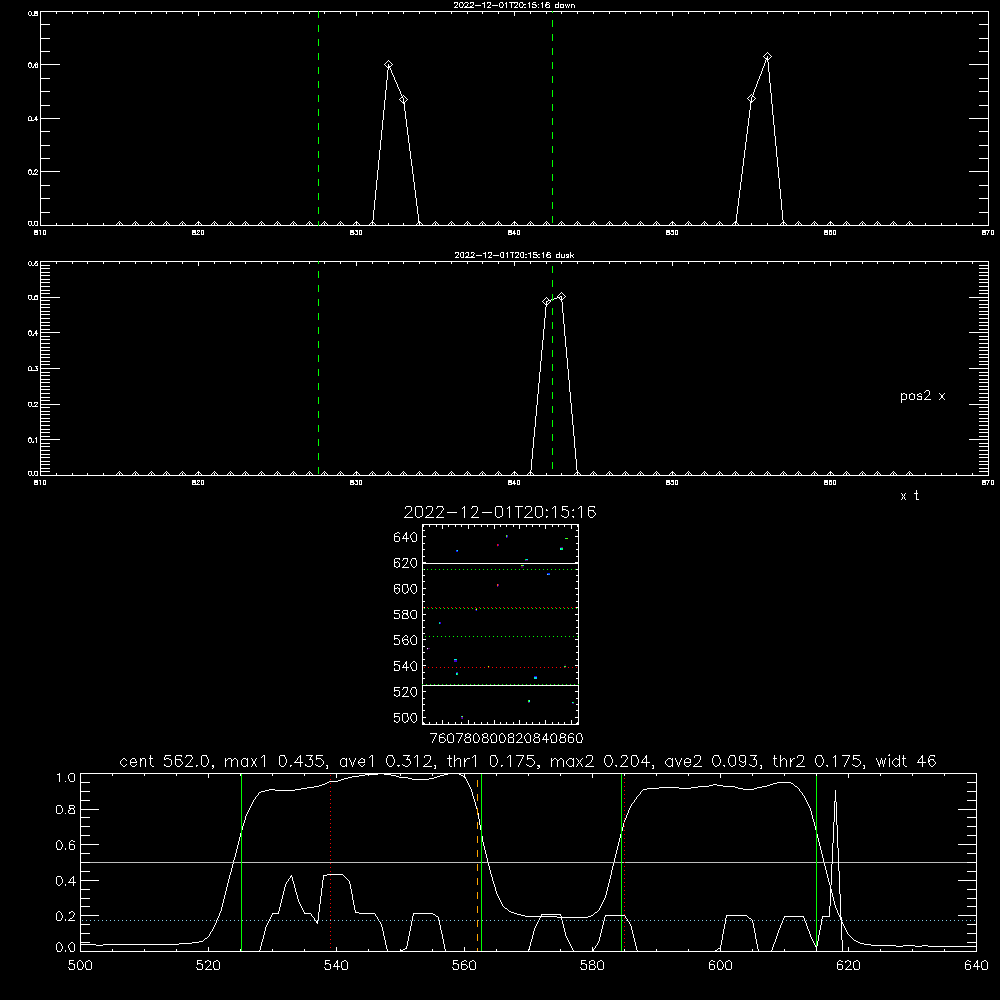This screenshot has height=1000, width=1000.
Task: Click the top diamond of dawn plot's left peak
Action: 388,64
